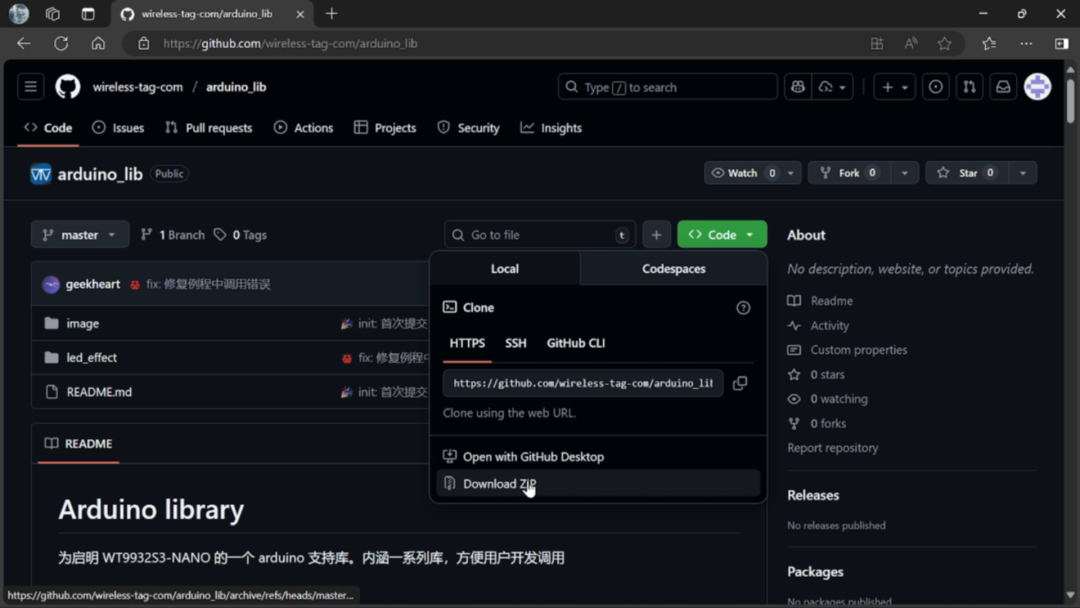Expand the Fork options dropdown arrow

(x=904, y=173)
